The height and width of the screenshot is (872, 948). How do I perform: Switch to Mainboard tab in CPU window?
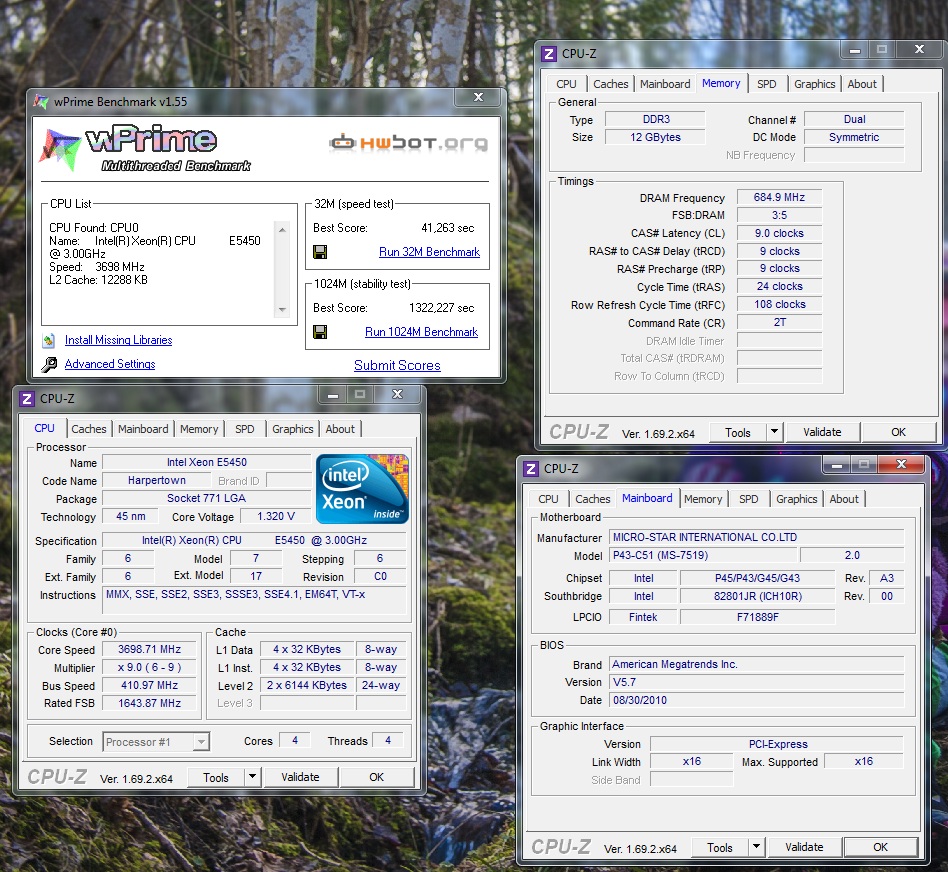pyautogui.click(x=143, y=429)
